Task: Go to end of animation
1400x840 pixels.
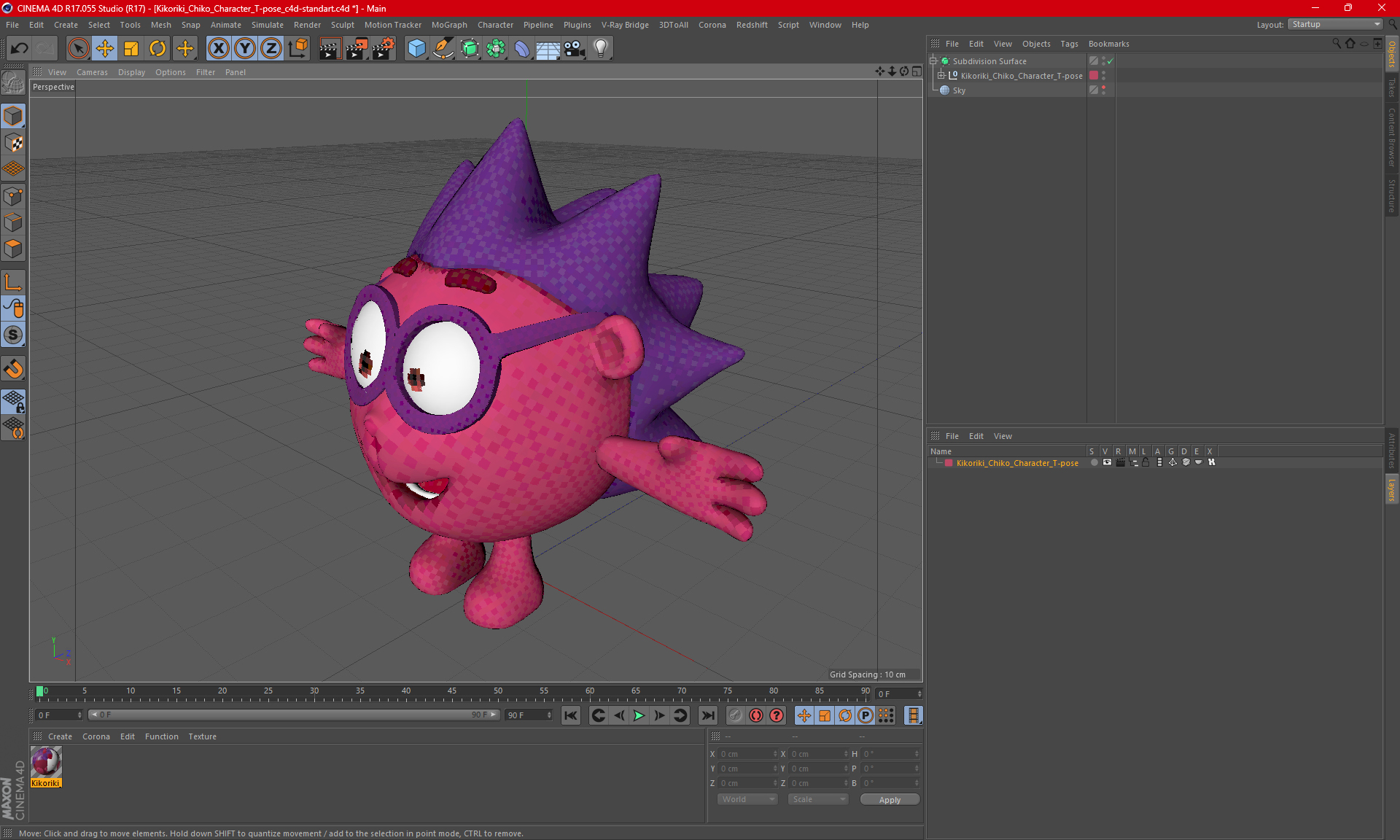Action: pos(707,715)
